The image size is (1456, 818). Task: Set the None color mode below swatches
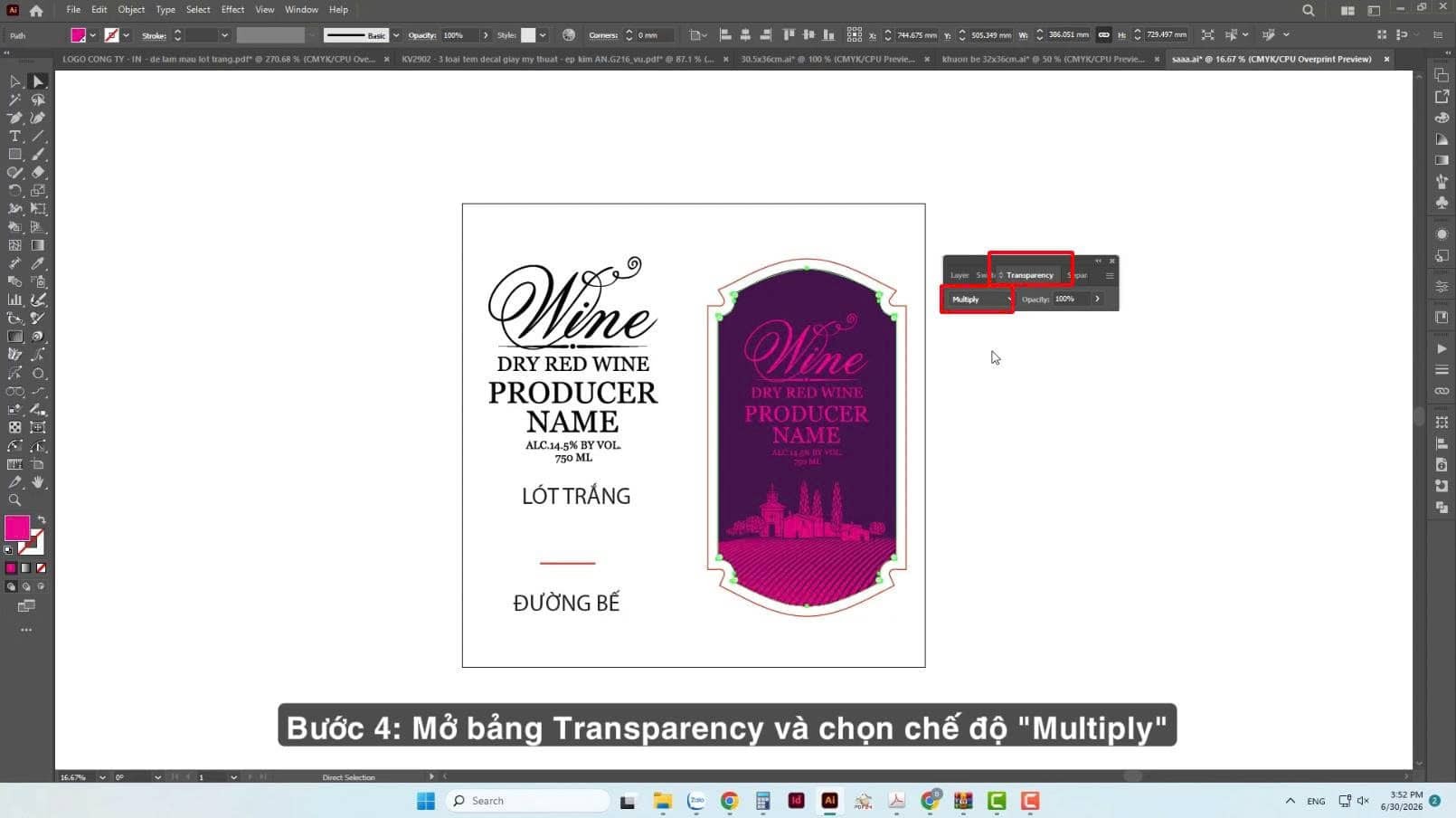[41, 568]
